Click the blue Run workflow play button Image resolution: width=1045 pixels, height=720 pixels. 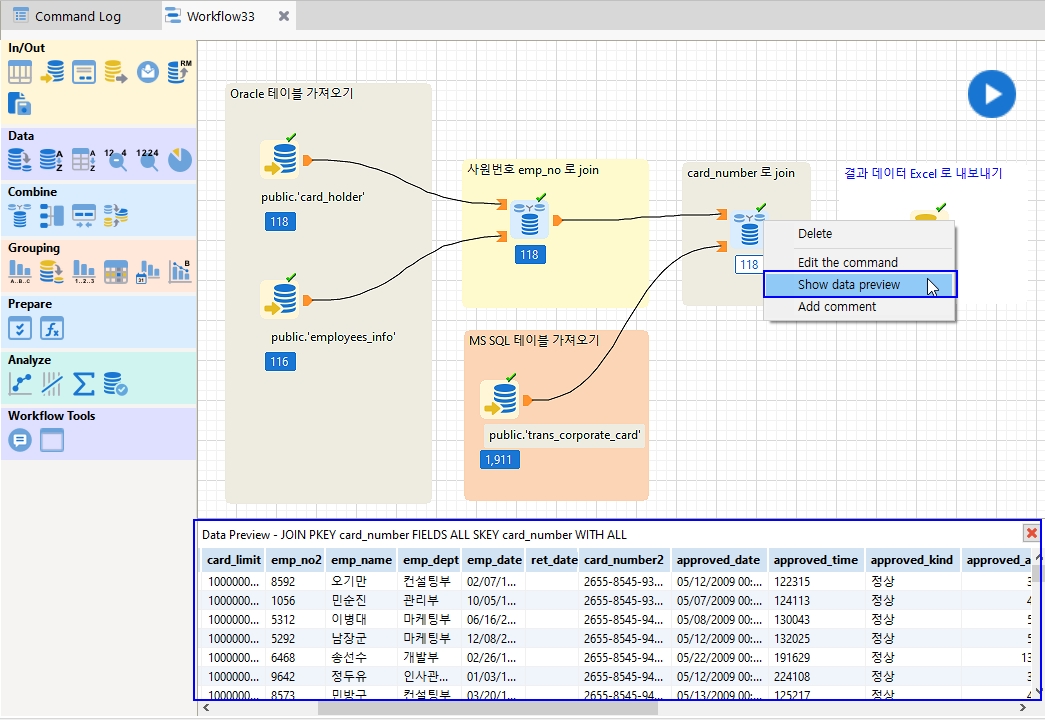click(x=991, y=95)
